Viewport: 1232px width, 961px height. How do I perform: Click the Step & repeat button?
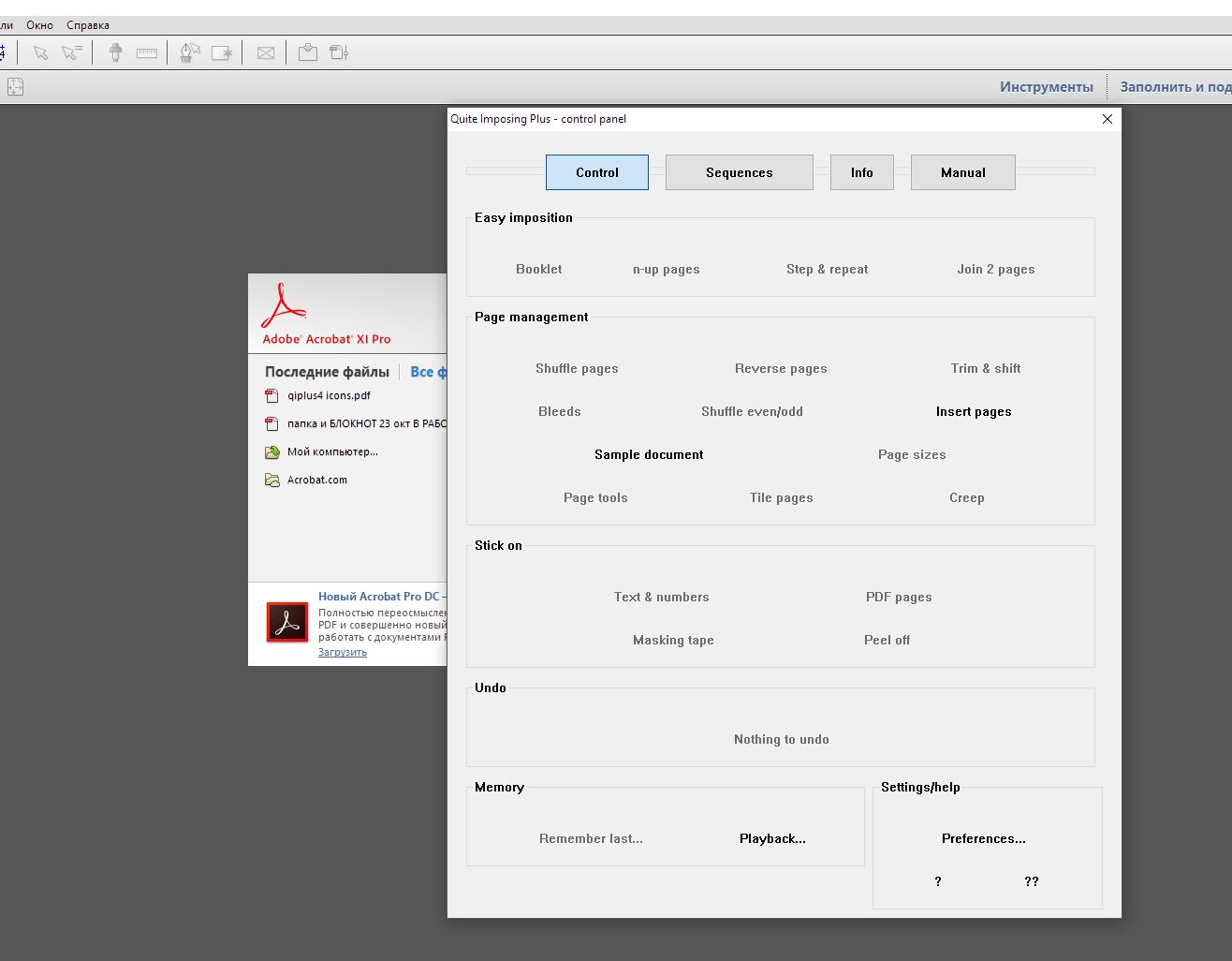pos(828,269)
